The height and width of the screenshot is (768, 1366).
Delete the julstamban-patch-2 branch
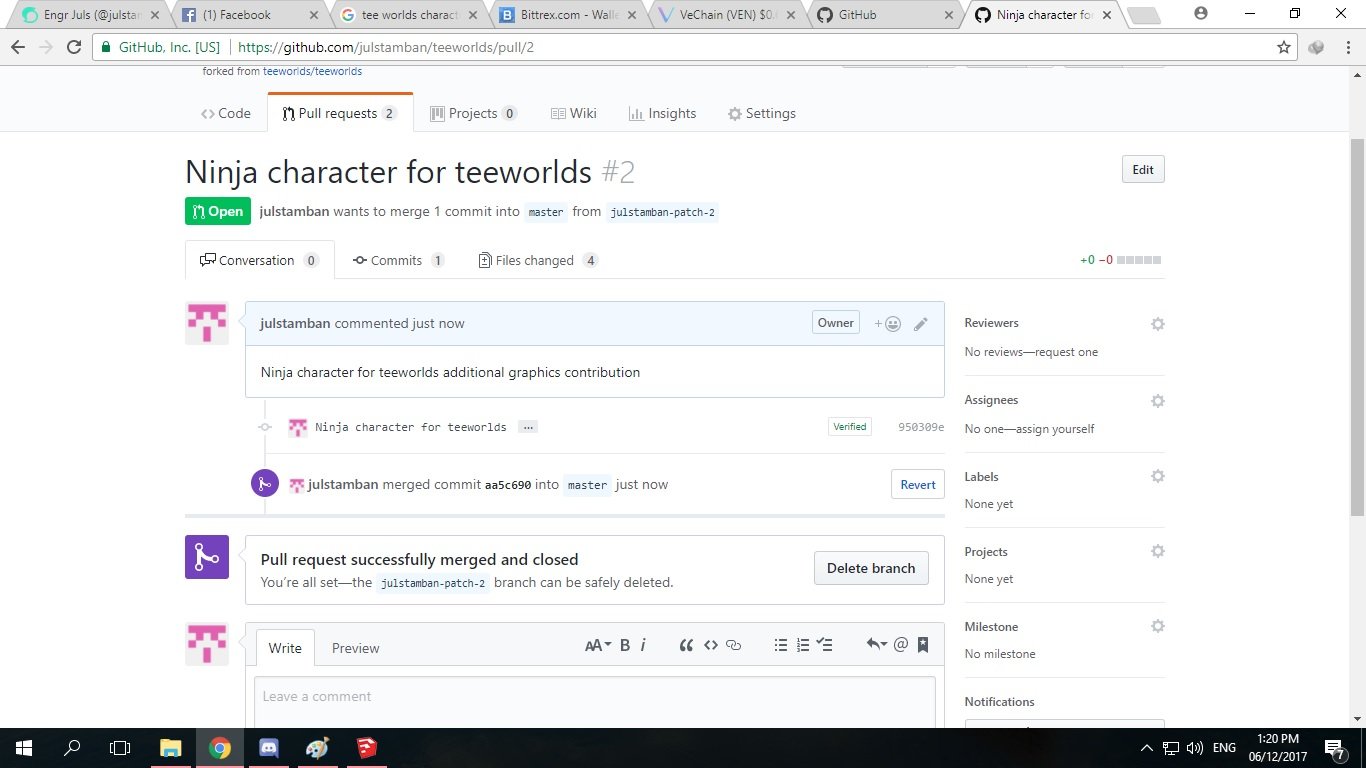pos(871,568)
